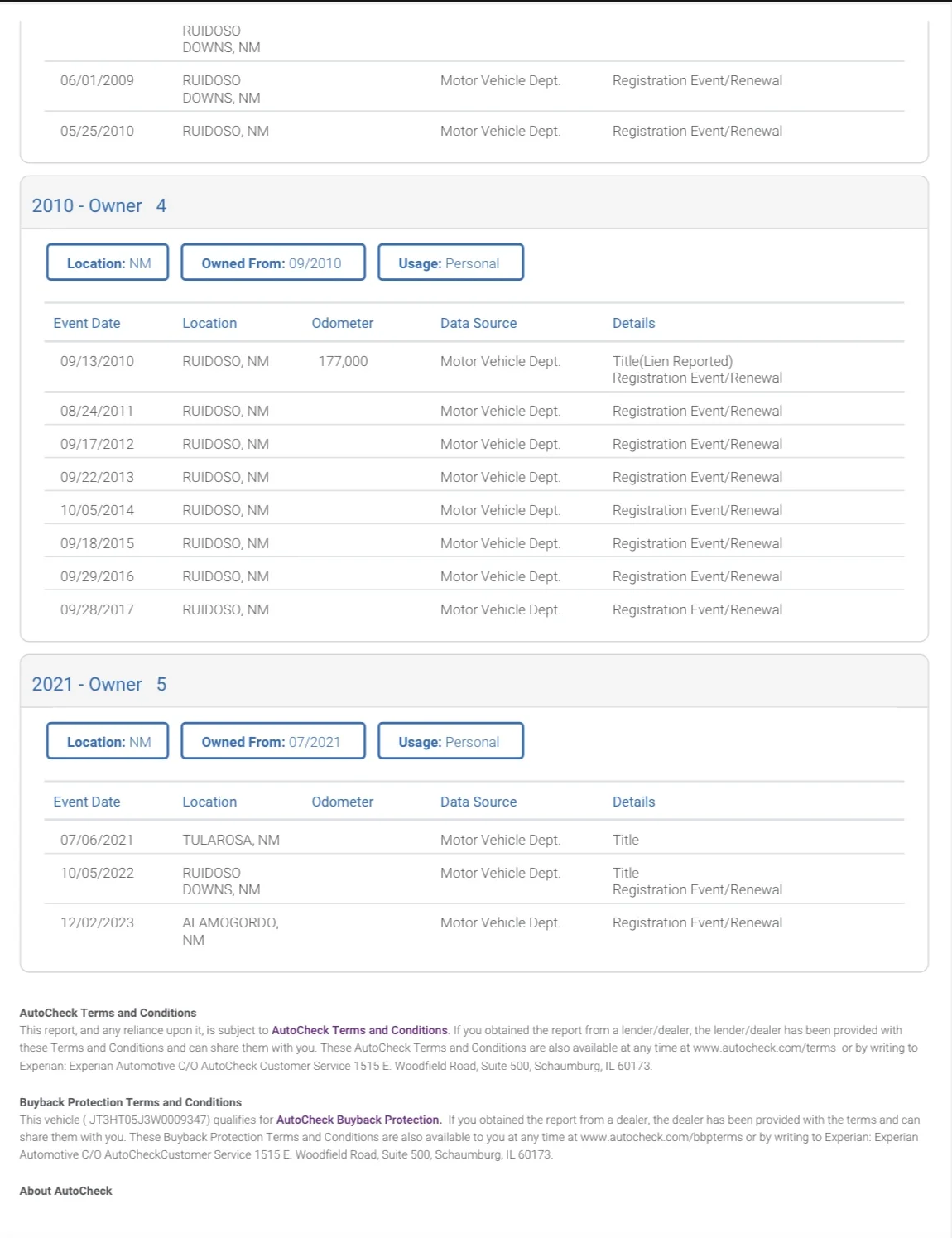
Task: Select Usage: Personal button under Owner 5
Action: click(x=450, y=742)
